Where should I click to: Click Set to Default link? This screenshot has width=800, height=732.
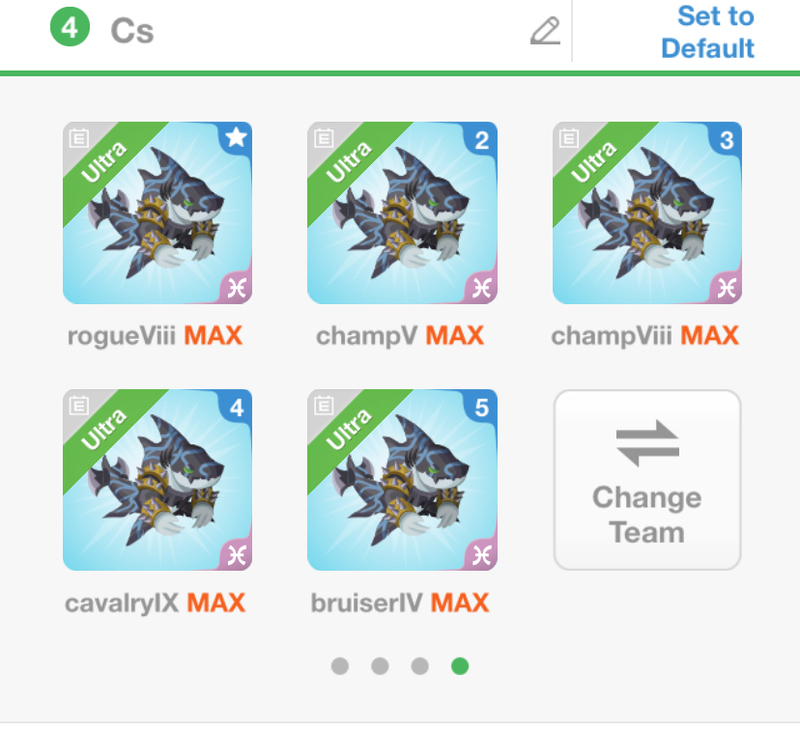[708, 32]
